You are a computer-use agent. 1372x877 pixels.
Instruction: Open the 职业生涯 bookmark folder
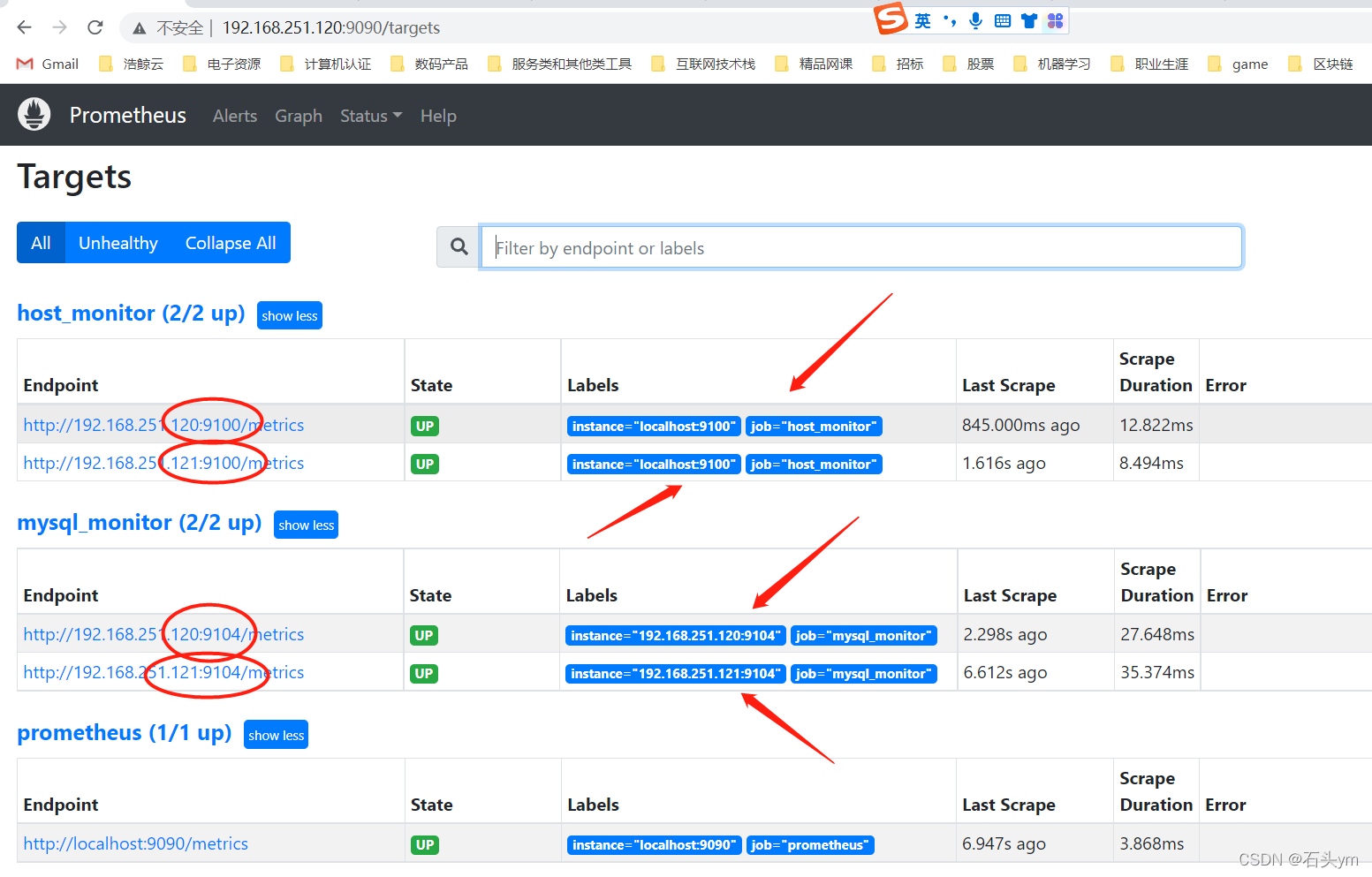1149,64
